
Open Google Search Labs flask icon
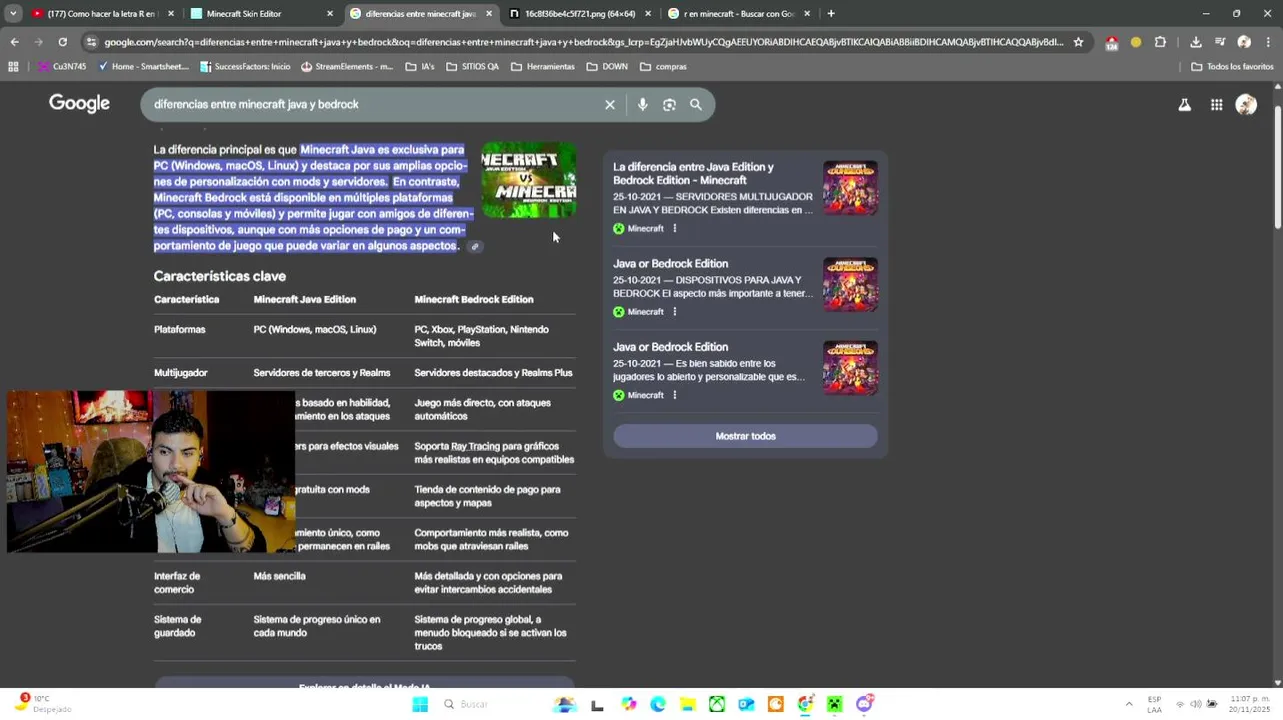pyautogui.click(x=1185, y=104)
